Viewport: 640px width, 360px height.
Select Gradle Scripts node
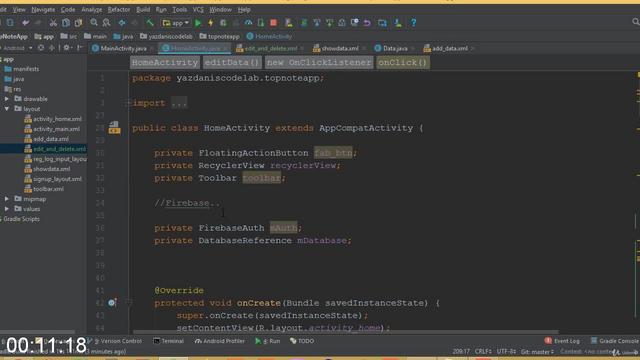pos(21,219)
